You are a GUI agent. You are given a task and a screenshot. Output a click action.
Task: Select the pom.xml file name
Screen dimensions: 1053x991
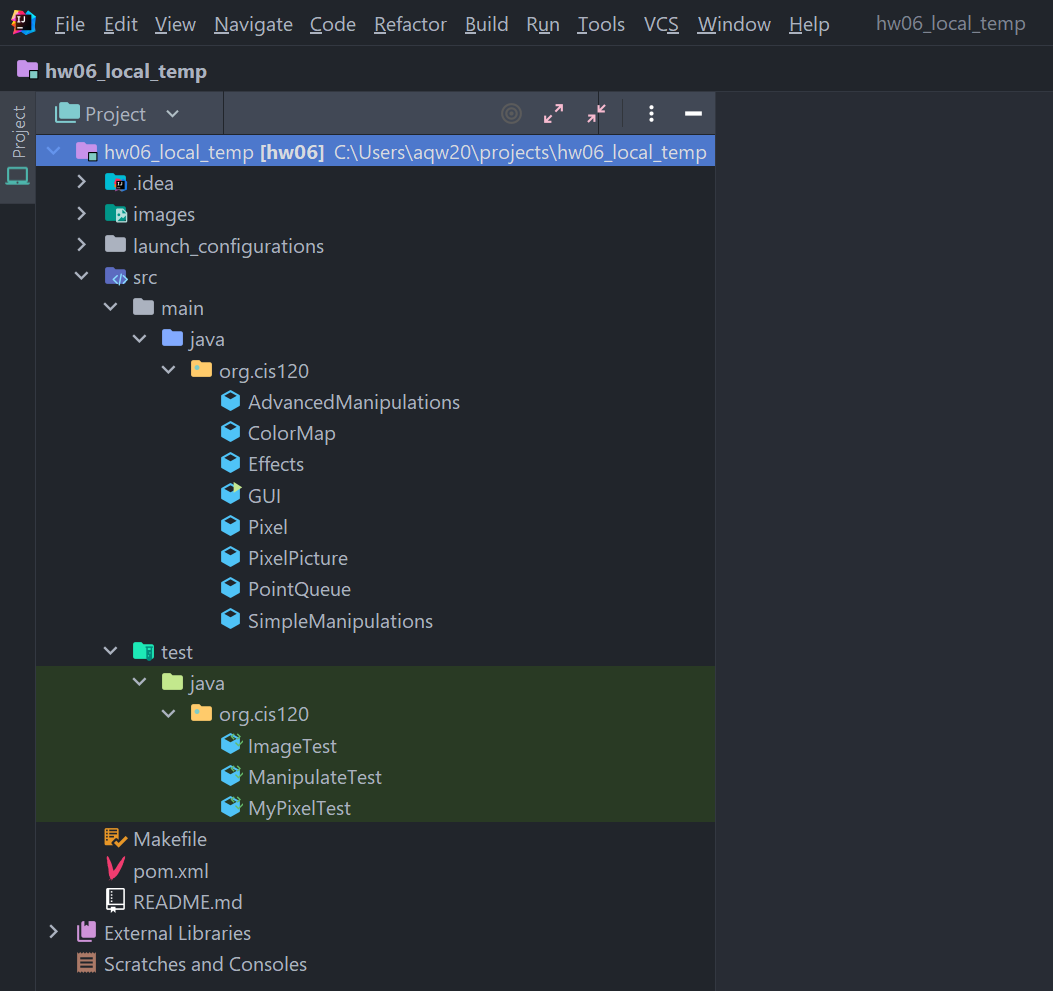coord(171,871)
